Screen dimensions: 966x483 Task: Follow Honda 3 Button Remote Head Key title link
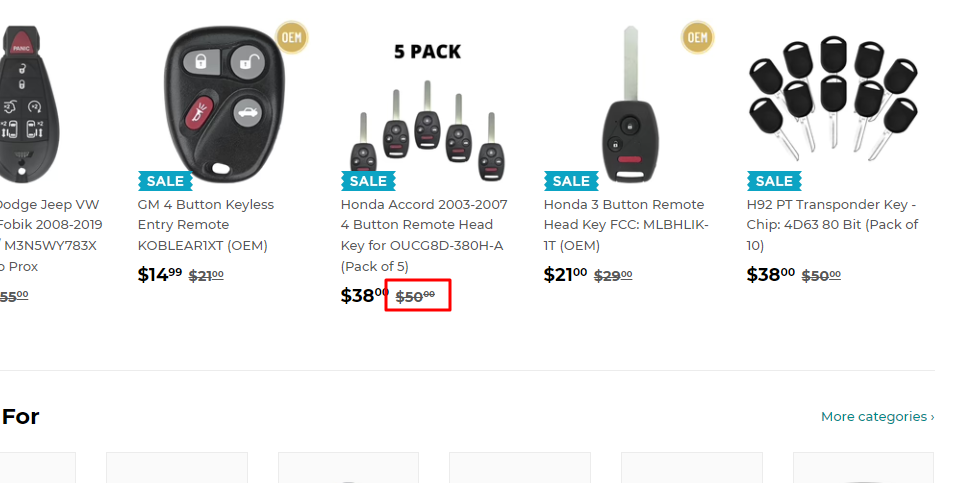pos(624,225)
